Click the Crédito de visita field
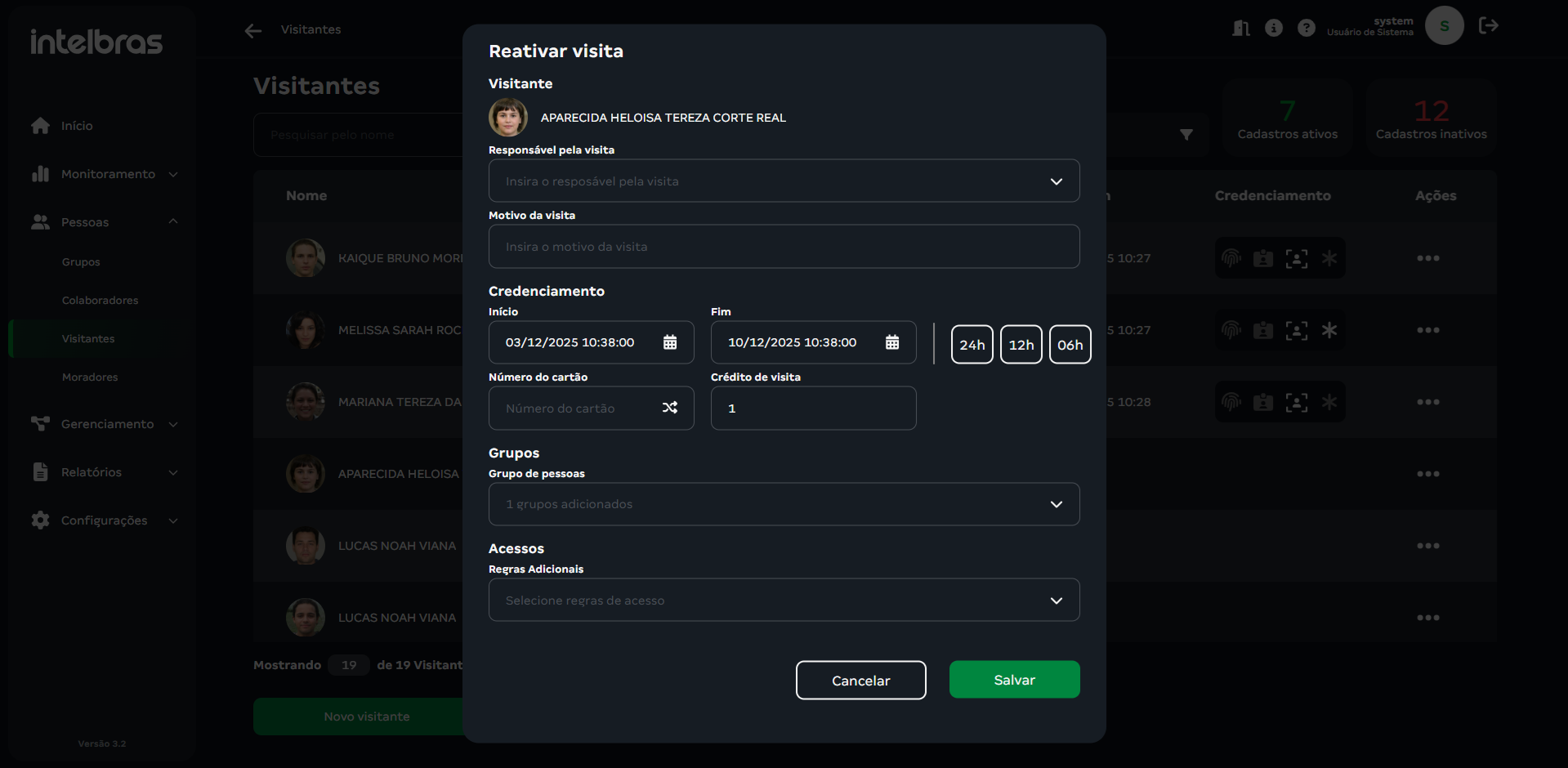This screenshot has height=768, width=1568. (813, 409)
